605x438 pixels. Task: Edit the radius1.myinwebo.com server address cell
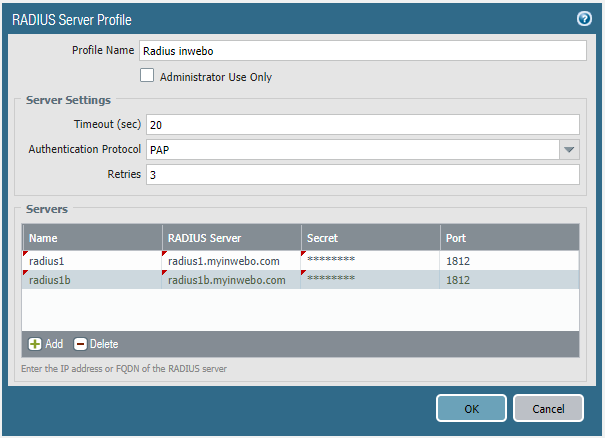coord(231,261)
